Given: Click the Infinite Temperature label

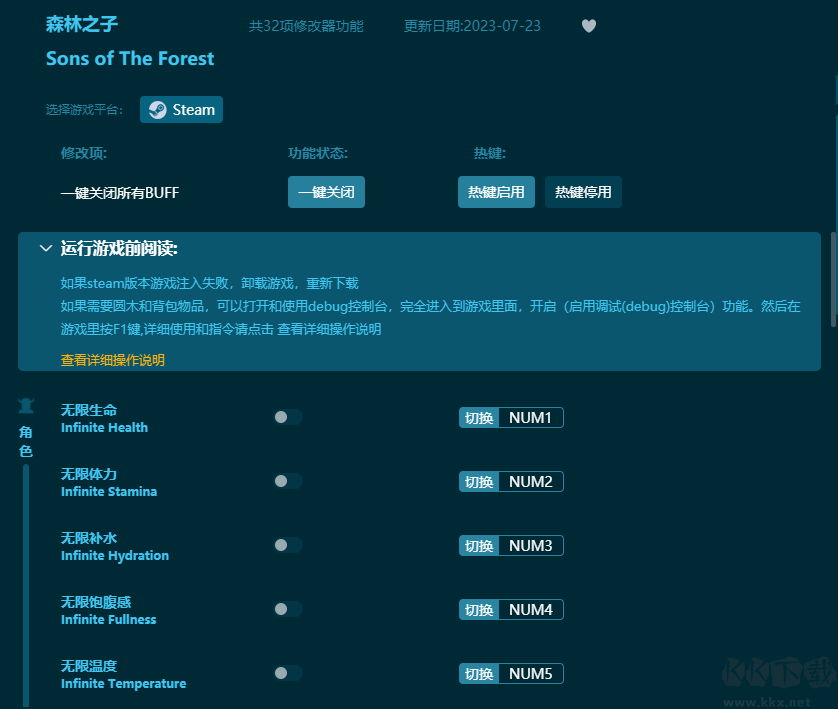Looking at the screenshot, I should [x=123, y=684].
